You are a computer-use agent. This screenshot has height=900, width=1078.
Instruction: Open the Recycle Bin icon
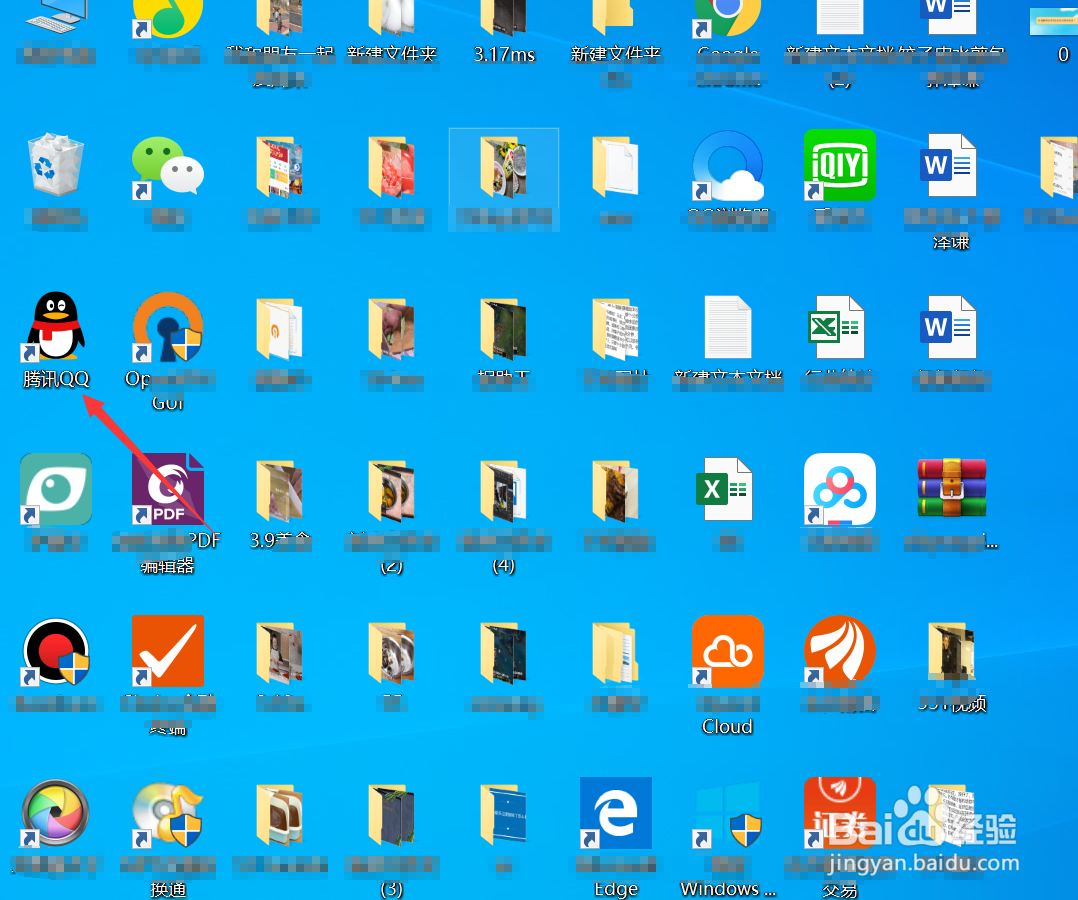(x=56, y=165)
